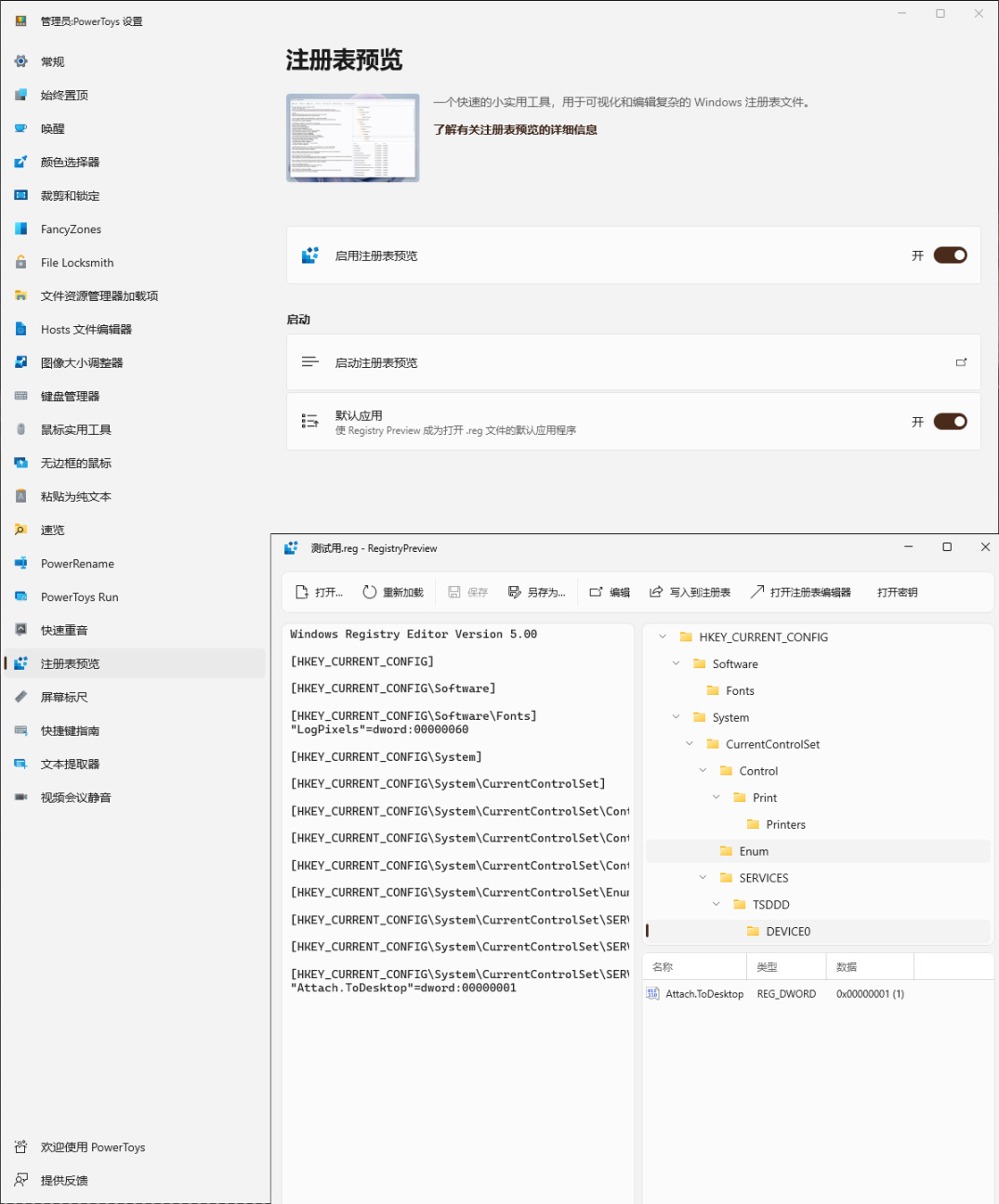Select the 快捷键指南 icon

click(20, 730)
